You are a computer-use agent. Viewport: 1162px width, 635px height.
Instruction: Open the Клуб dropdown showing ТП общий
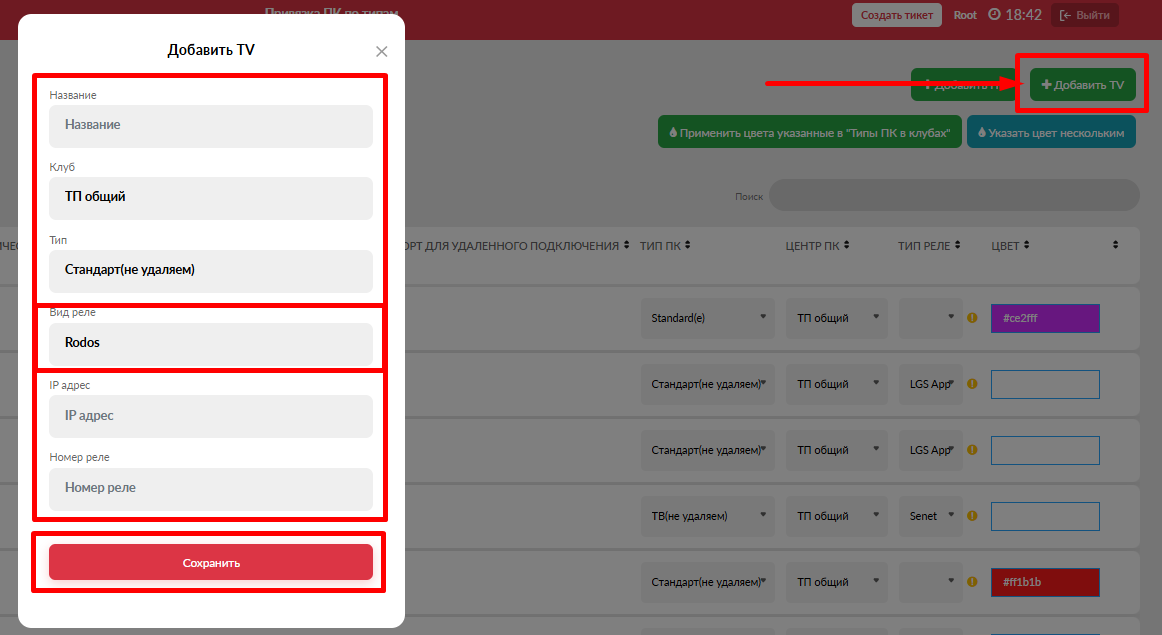[210, 198]
